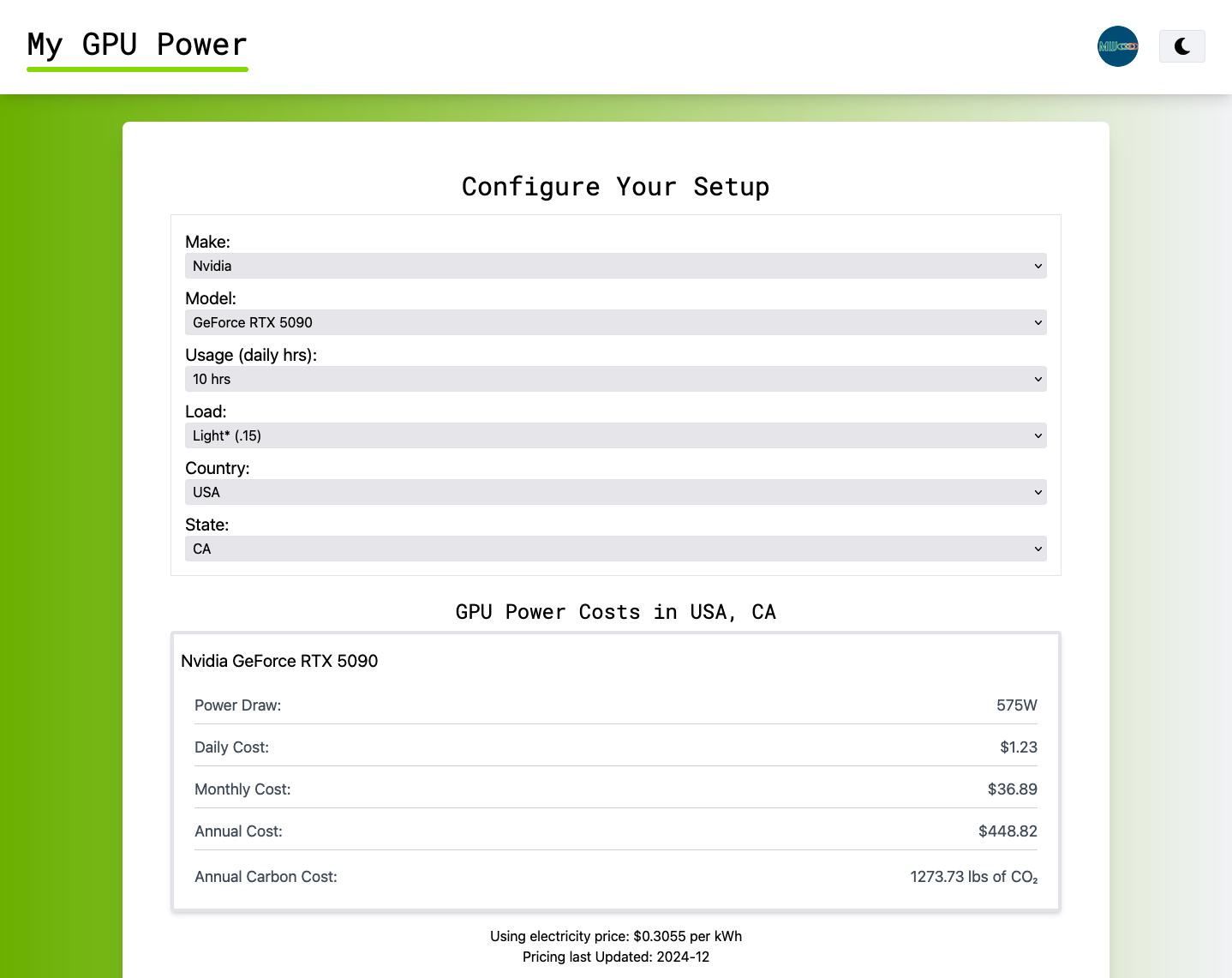Image resolution: width=1232 pixels, height=978 pixels.
Task: Click the MW circular logo icon
Action: 1118,46
